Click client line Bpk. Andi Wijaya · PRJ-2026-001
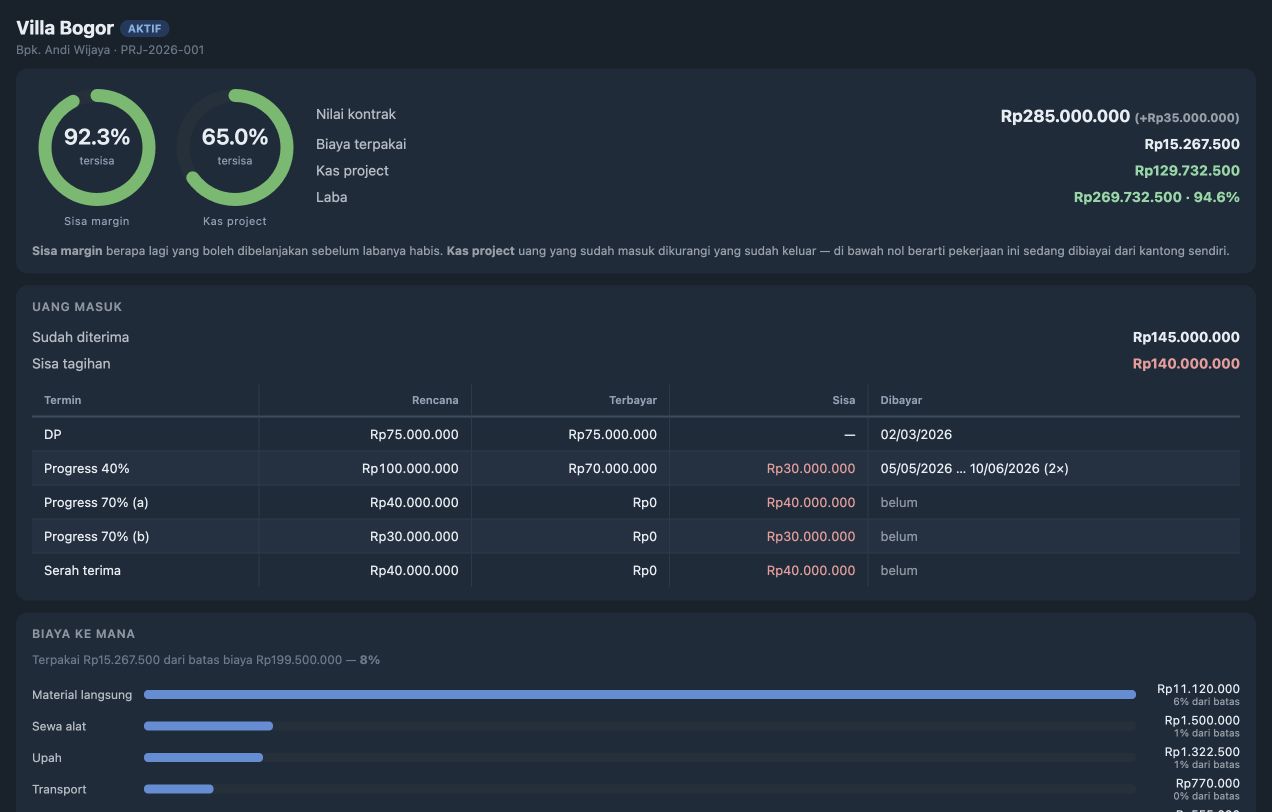This screenshot has width=1272, height=812. click(110, 50)
